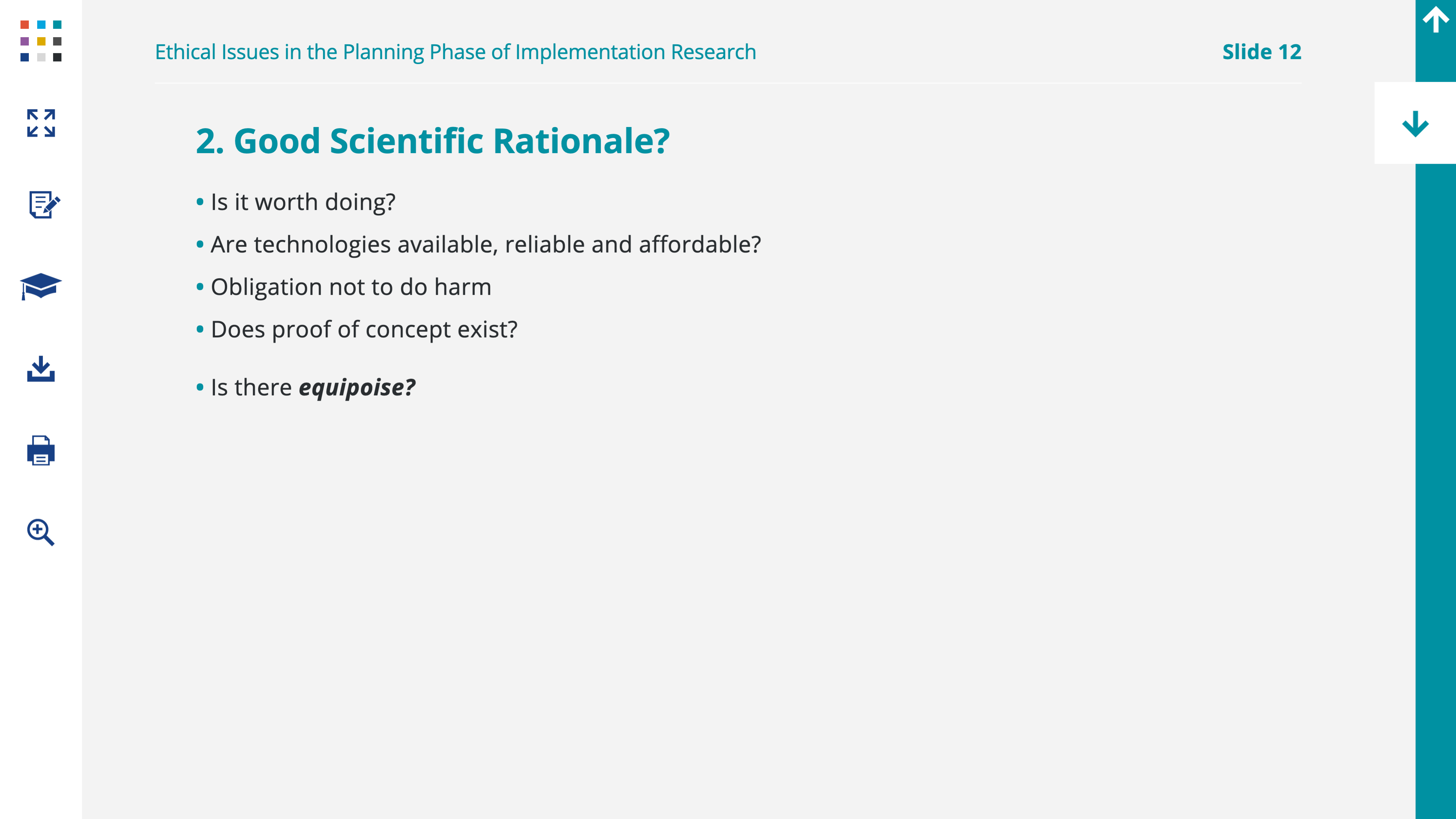
Task: Click the 'Are technologies available' bullet text
Action: tap(485, 245)
